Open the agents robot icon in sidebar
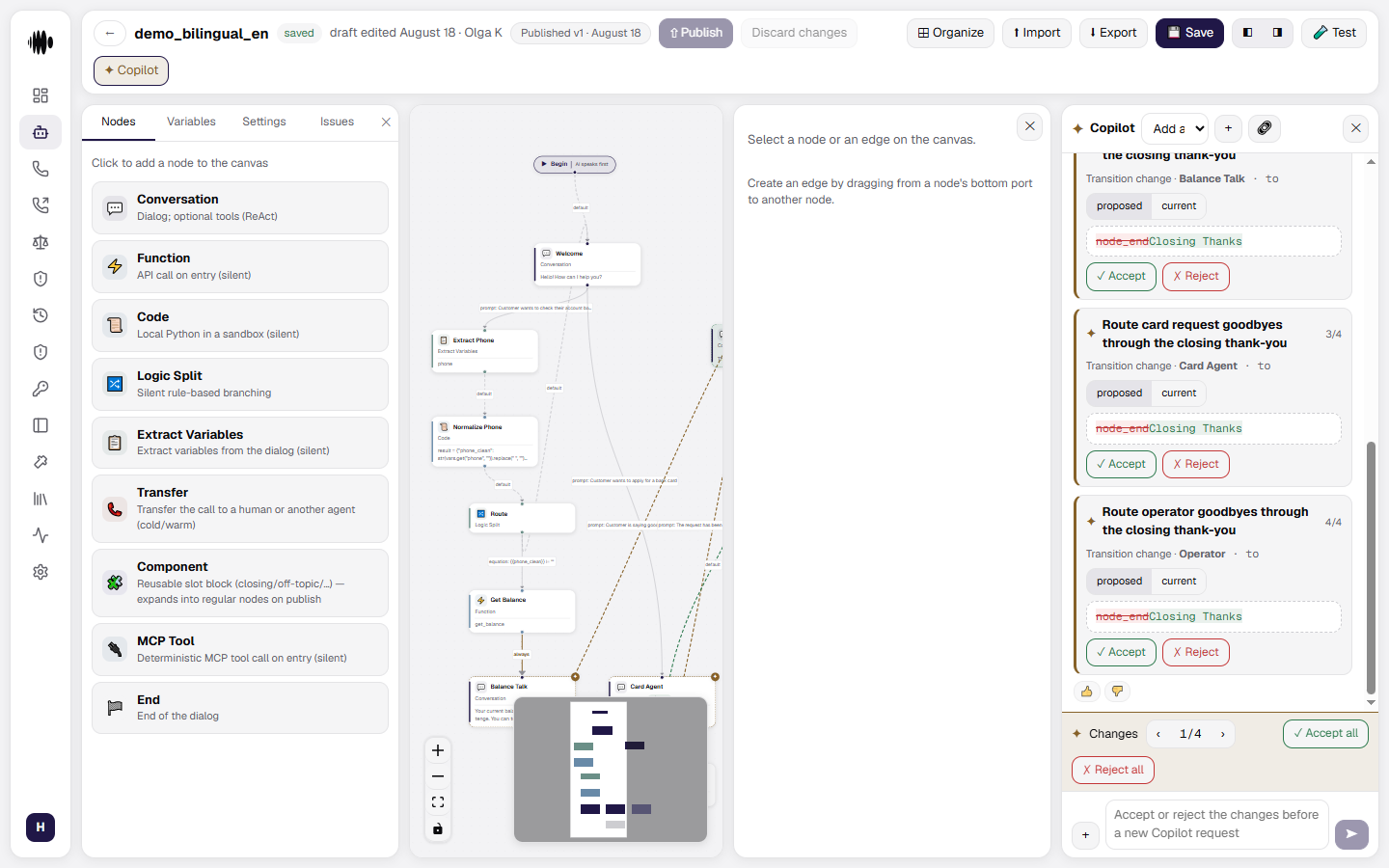Viewport: 1389px width, 868px height. click(41, 132)
